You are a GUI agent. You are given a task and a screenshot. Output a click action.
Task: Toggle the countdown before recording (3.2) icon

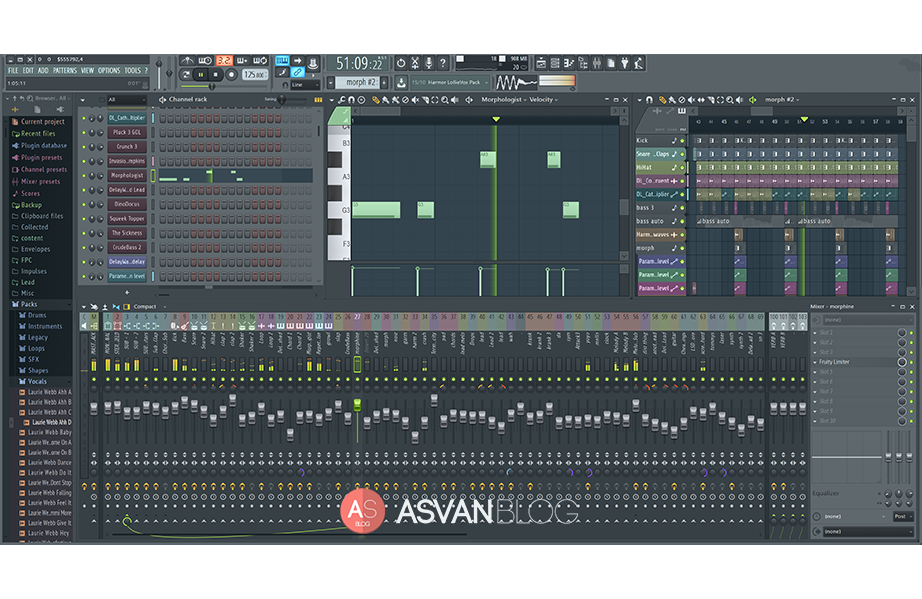pyautogui.click(x=224, y=61)
